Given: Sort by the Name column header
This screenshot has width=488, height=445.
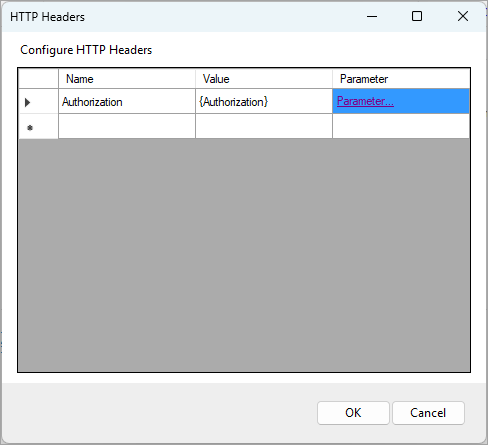Looking at the screenshot, I should coord(127,79).
